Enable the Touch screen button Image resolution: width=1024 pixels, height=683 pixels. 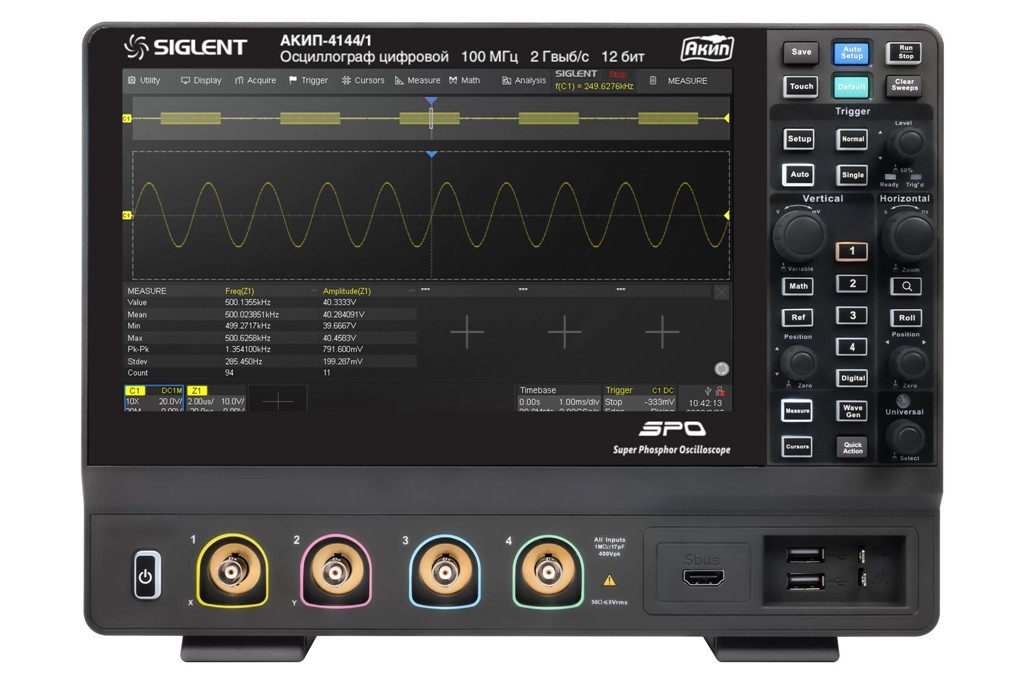[801, 86]
